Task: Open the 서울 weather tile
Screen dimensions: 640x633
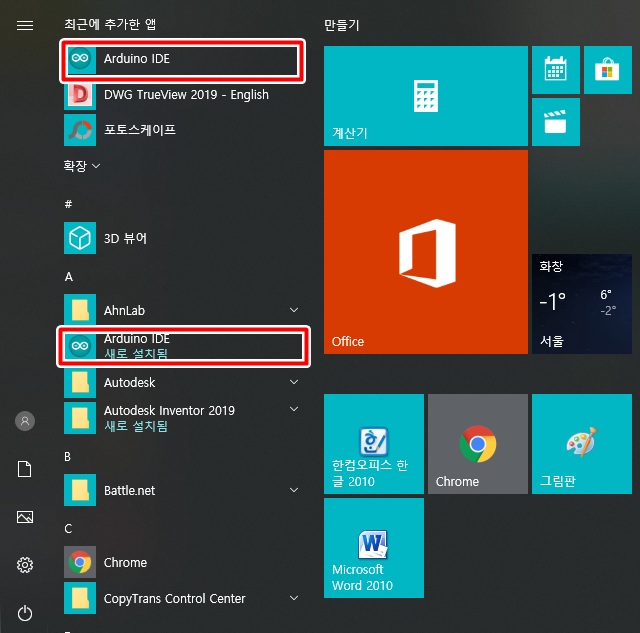Action: [582, 304]
